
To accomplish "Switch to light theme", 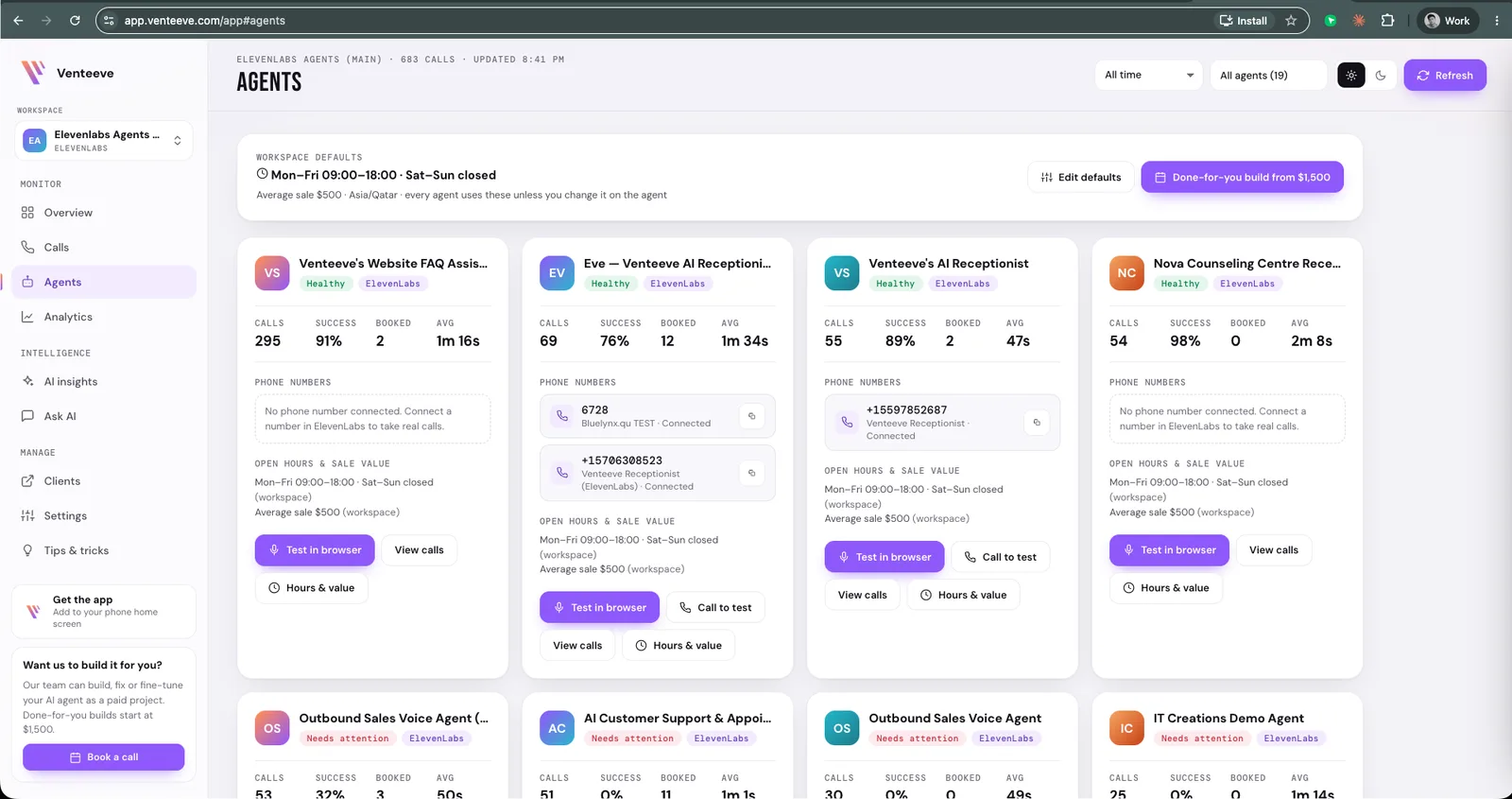I will (x=1351, y=76).
